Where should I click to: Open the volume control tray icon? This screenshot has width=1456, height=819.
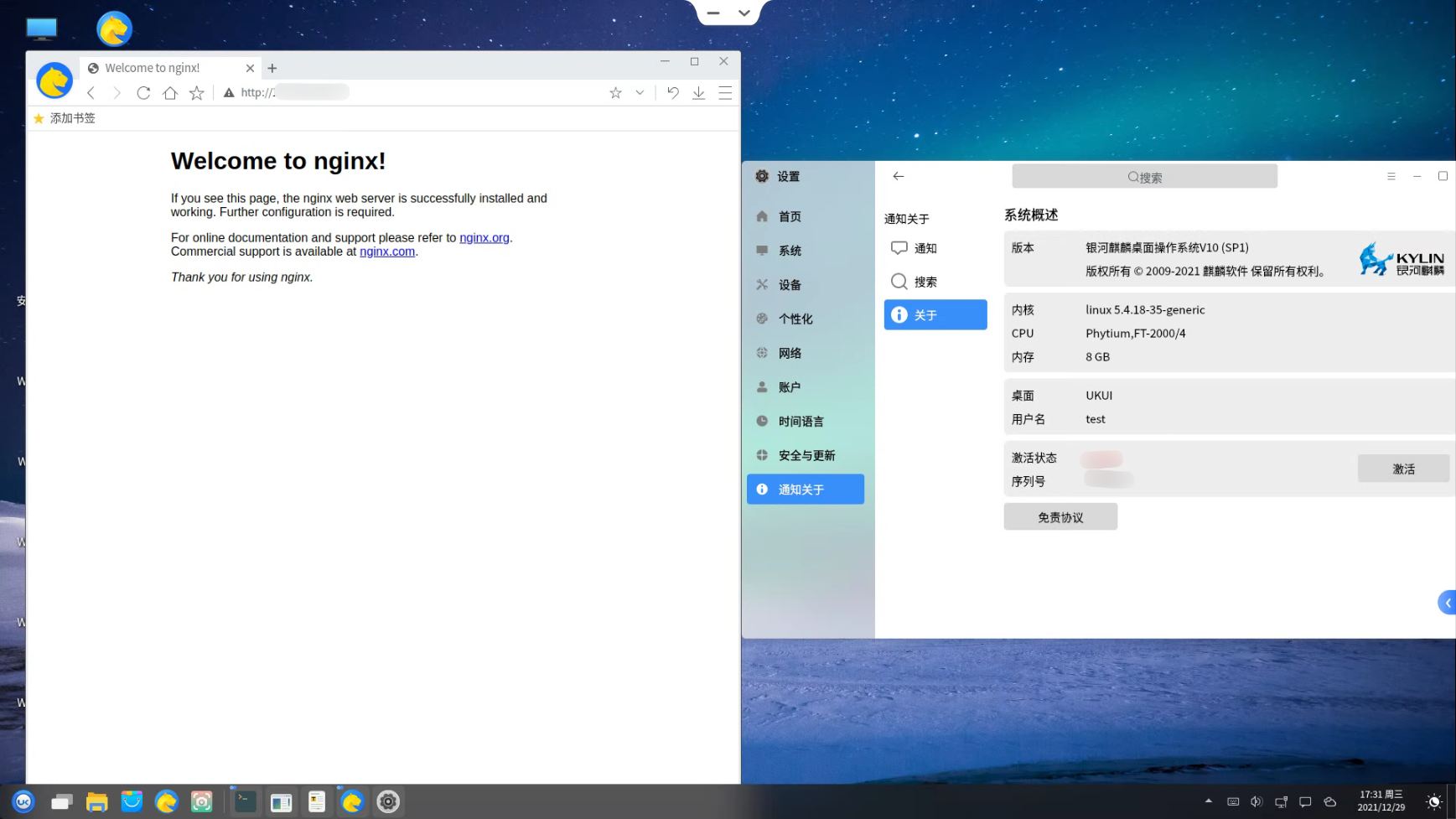click(x=1257, y=802)
